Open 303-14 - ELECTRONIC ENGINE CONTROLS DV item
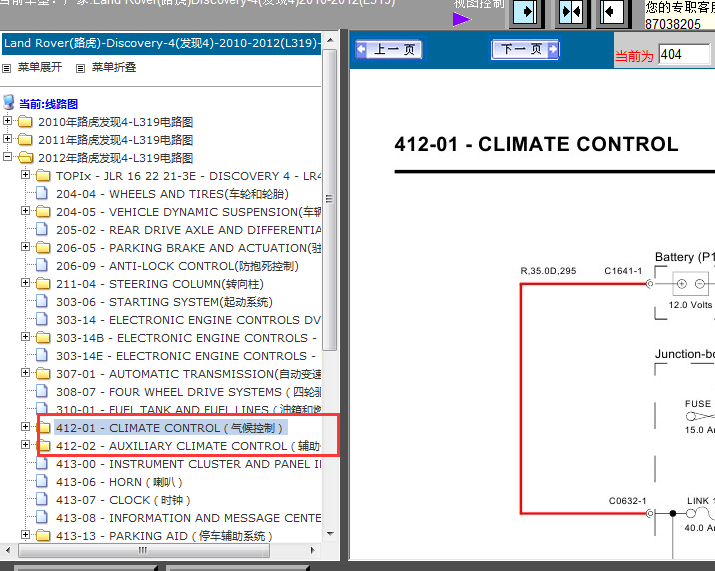This screenshot has height=571, width=715. click(x=188, y=320)
